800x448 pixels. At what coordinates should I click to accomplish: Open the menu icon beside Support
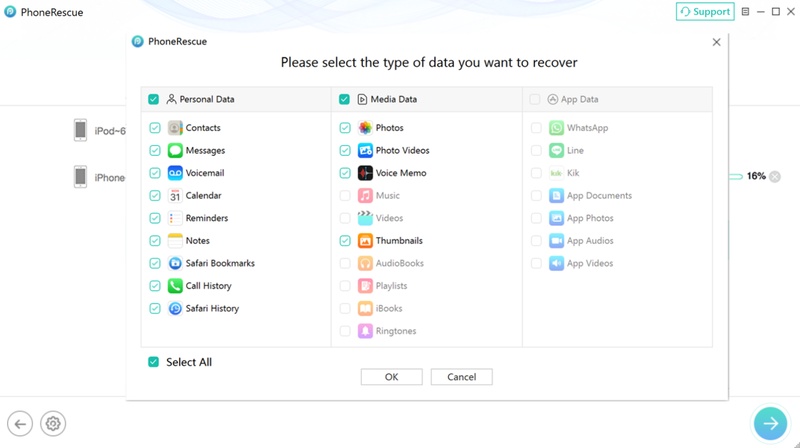coord(745,11)
